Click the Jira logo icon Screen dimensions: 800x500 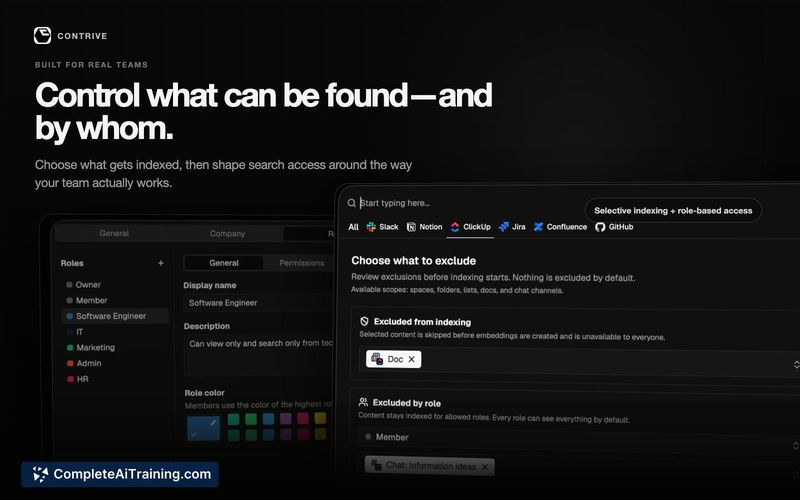tap(504, 227)
